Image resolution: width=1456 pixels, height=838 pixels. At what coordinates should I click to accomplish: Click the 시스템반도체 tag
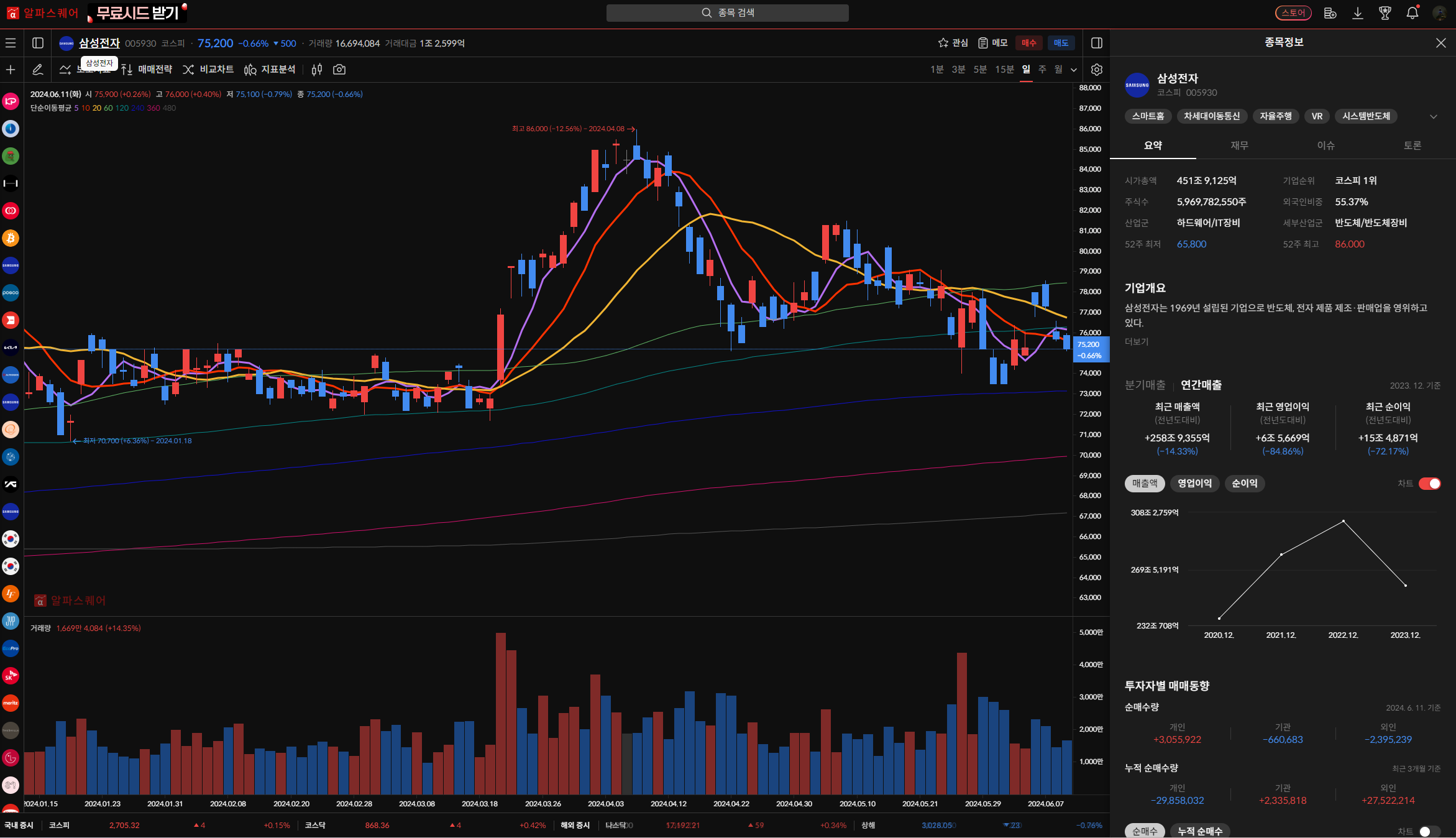click(1366, 117)
